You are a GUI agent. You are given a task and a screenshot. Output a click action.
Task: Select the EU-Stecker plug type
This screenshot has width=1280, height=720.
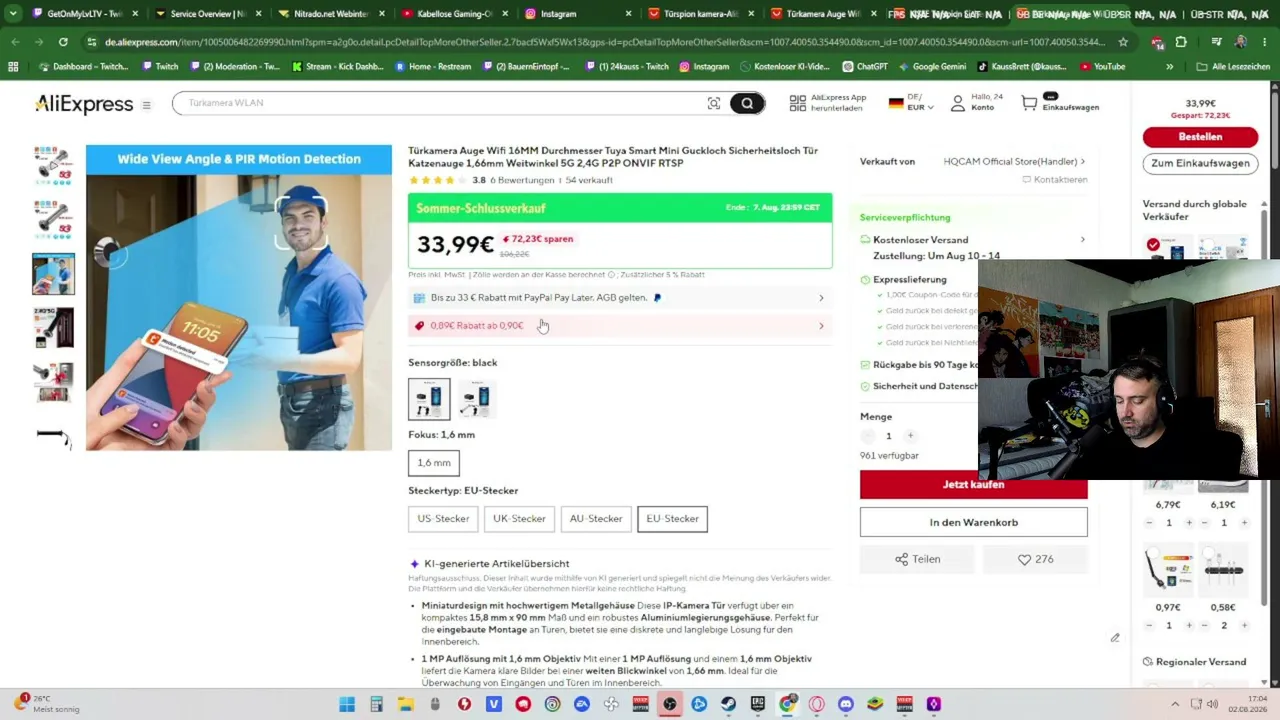coord(672,519)
